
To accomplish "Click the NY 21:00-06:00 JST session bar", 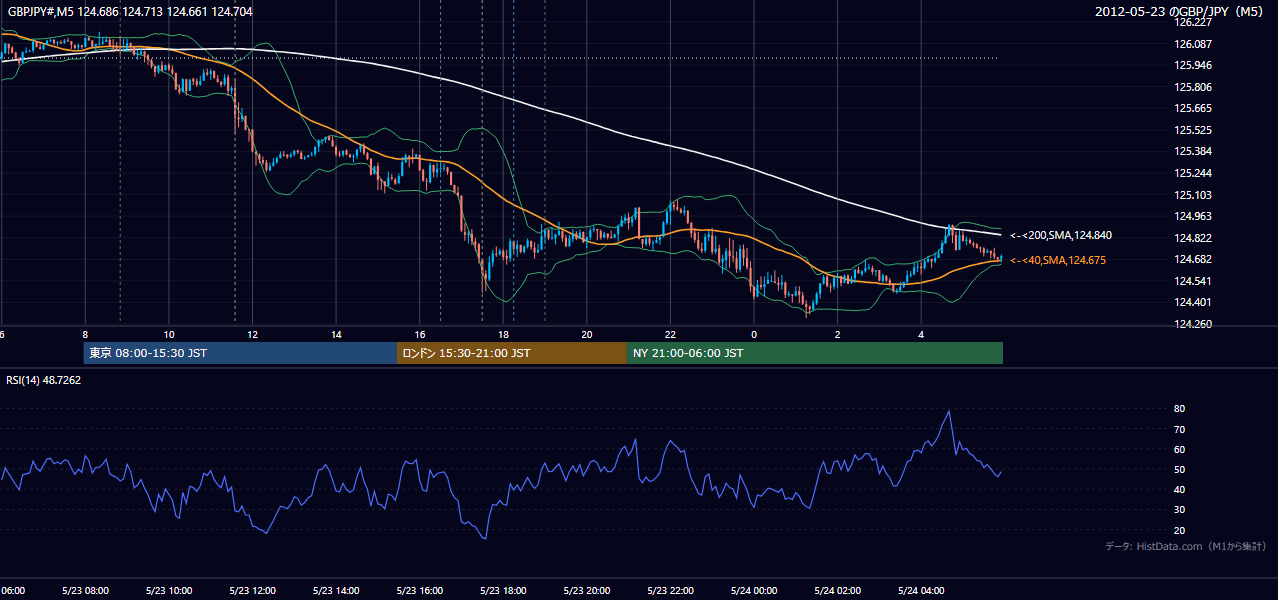I will (815, 353).
